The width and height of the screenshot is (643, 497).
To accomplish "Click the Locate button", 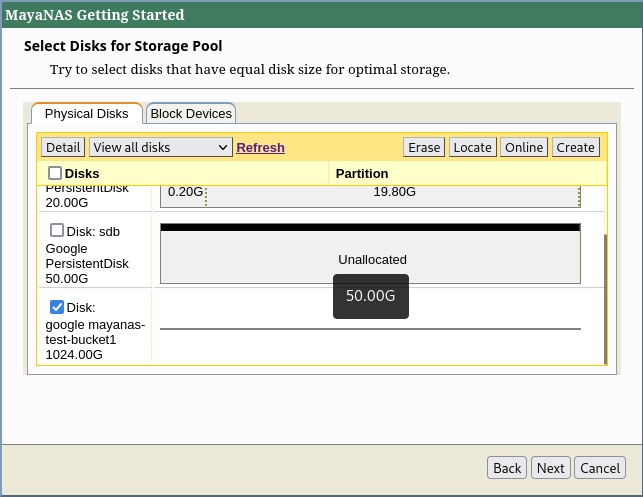I will pyautogui.click(x=472, y=147).
